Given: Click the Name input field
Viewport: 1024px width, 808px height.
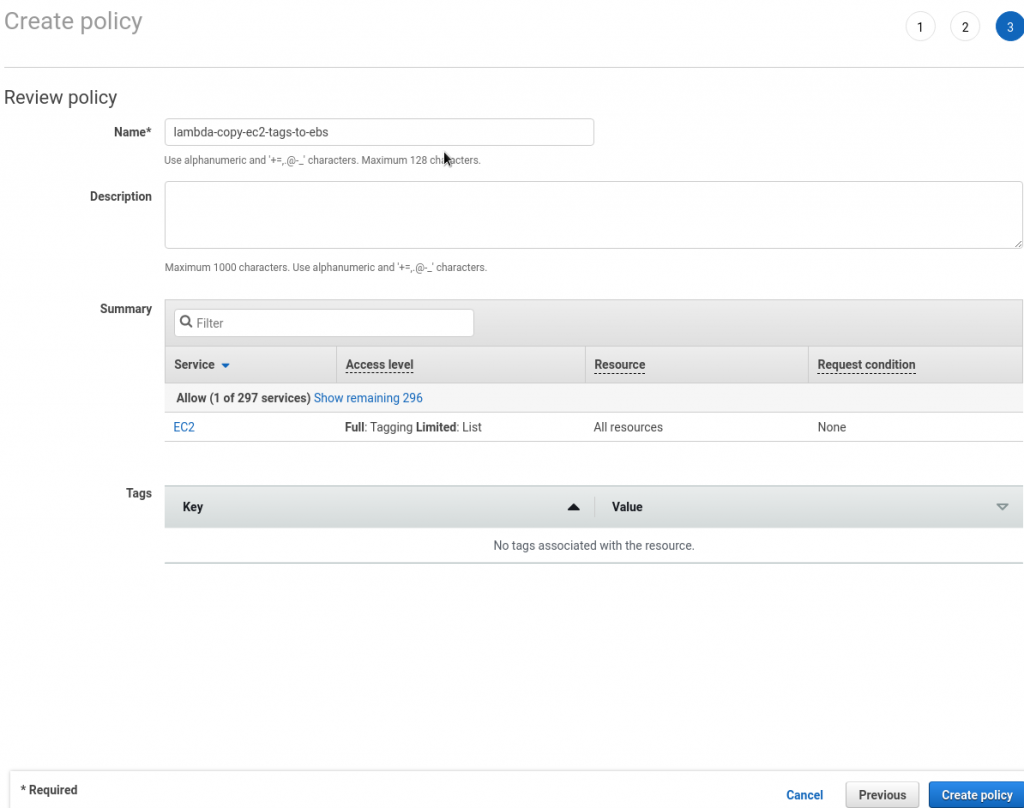Looking at the screenshot, I should point(380,132).
